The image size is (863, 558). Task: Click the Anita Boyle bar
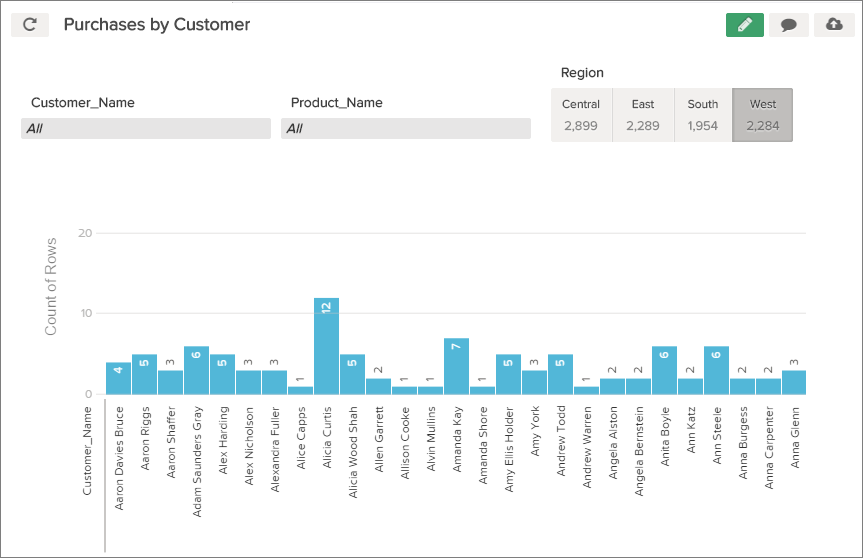coord(664,370)
